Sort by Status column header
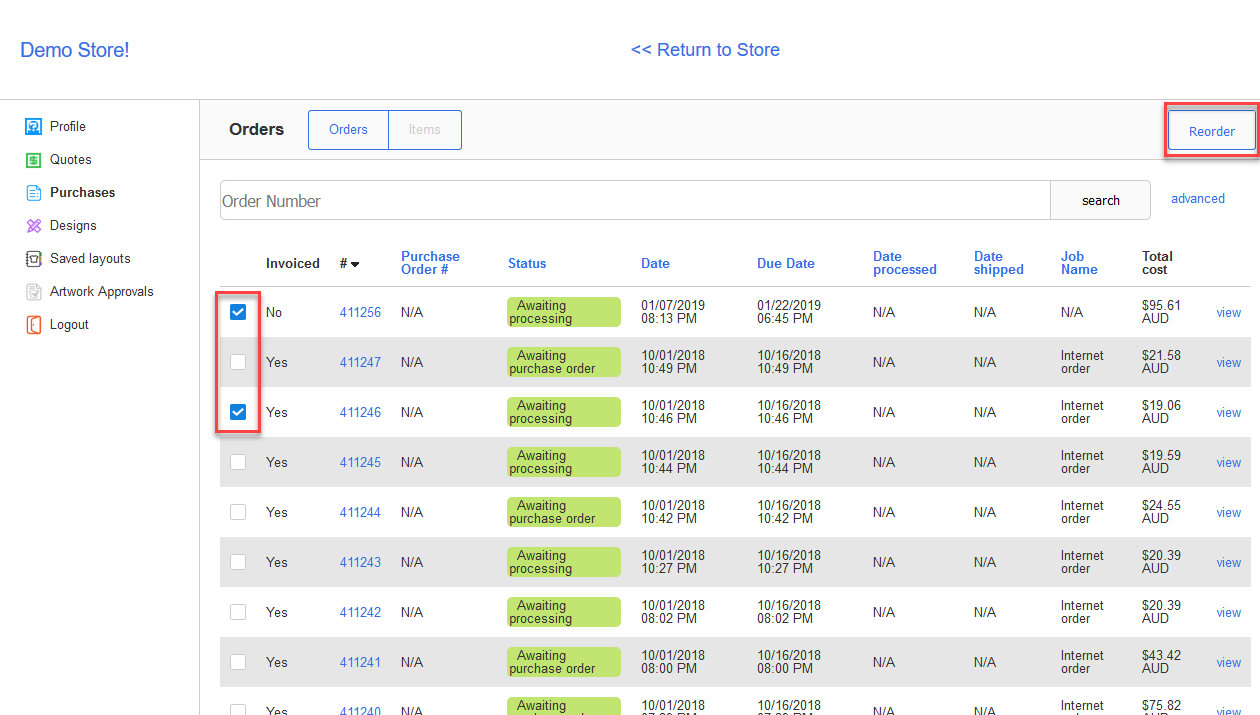Image resolution: width=1260 pixels, height=715 pixels. pos(527,263)
